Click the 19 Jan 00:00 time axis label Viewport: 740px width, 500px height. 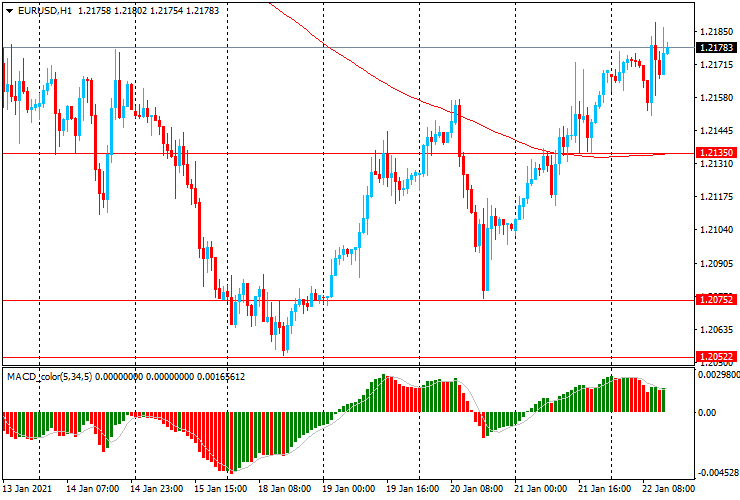(x=349, y=488)
